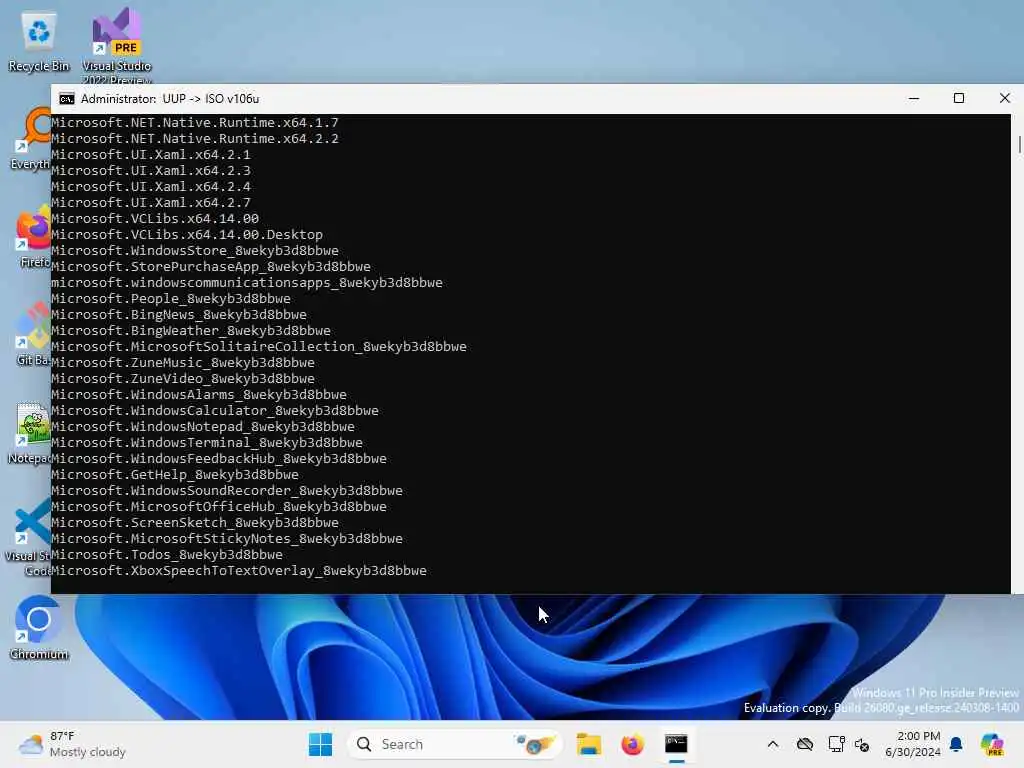Open the Everything search desktop shortcut
1024x768 pixels.
click(31, 138)
